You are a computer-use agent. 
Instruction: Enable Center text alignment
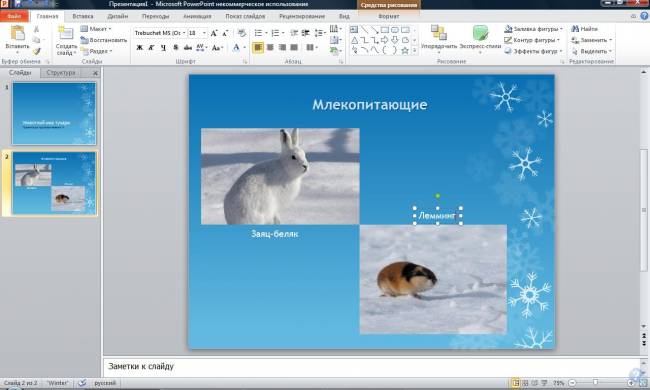[x=270, y=47]
